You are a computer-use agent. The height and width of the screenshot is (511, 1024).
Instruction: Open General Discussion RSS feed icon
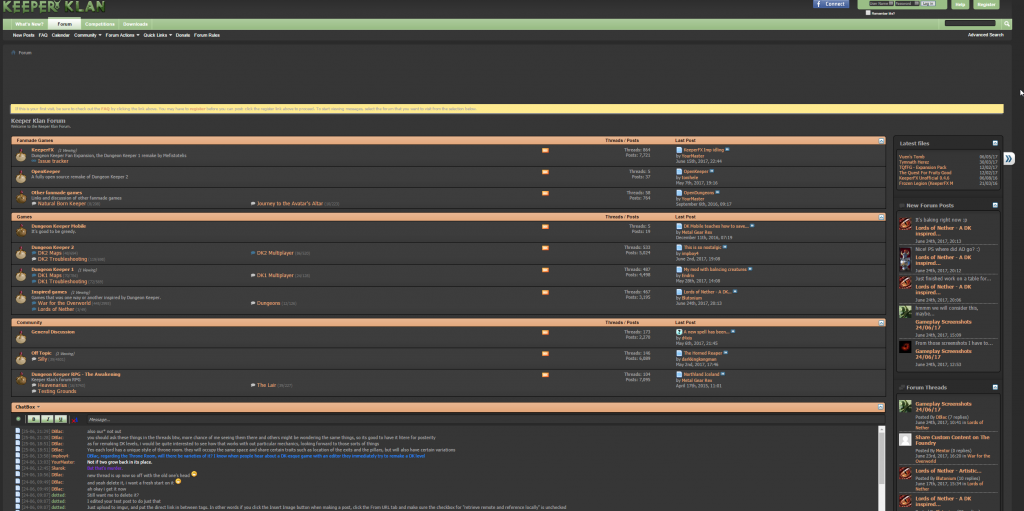[545, 333]
